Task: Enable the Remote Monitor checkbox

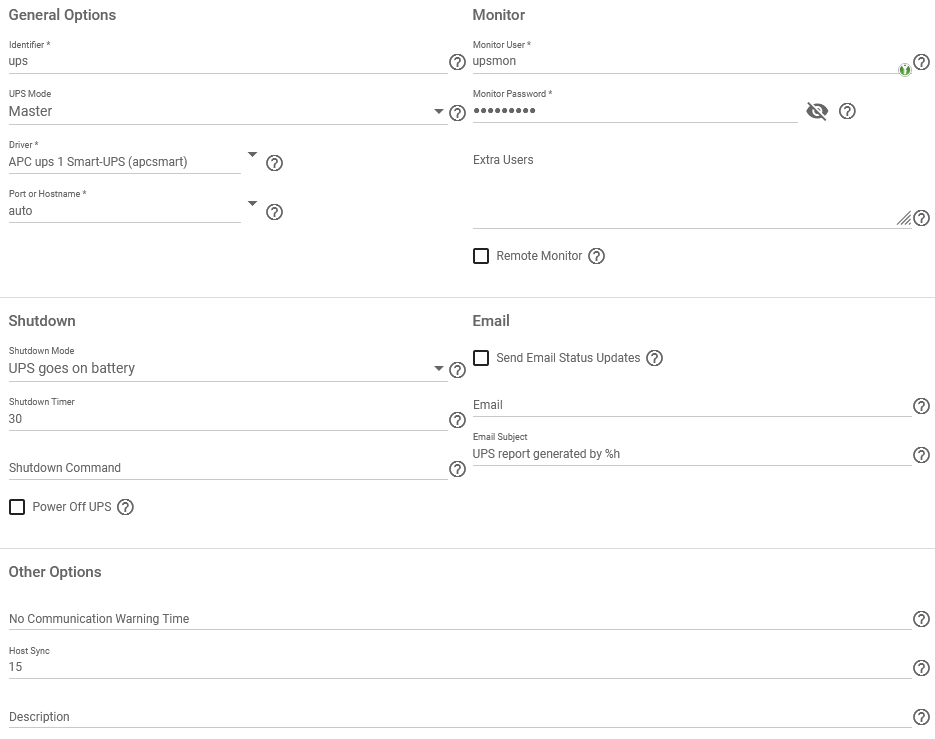Action: 481,256
